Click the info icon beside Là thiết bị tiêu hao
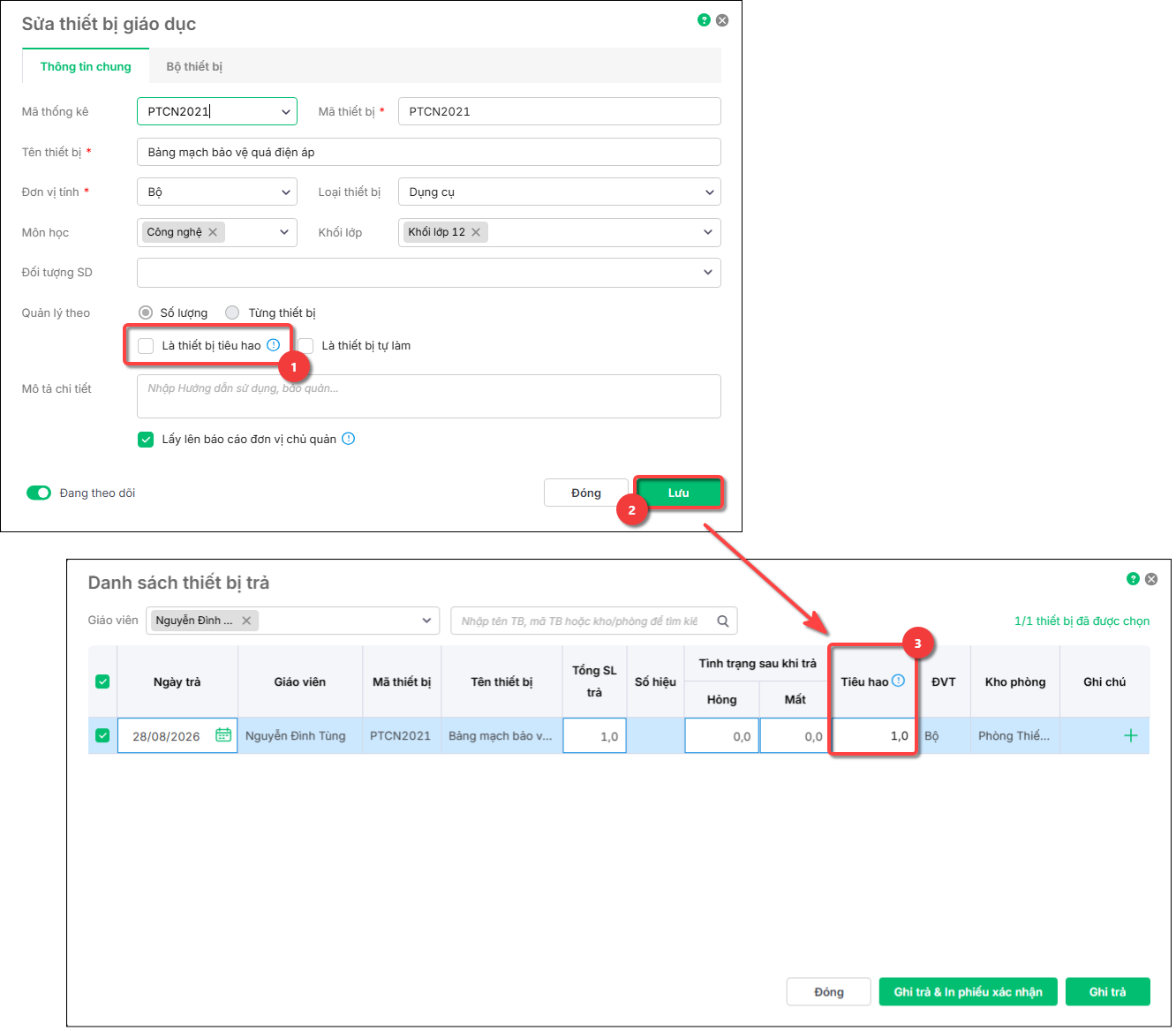This screenshot has height=1031, width=1176. pyautogui.click(x=274, y=345)
